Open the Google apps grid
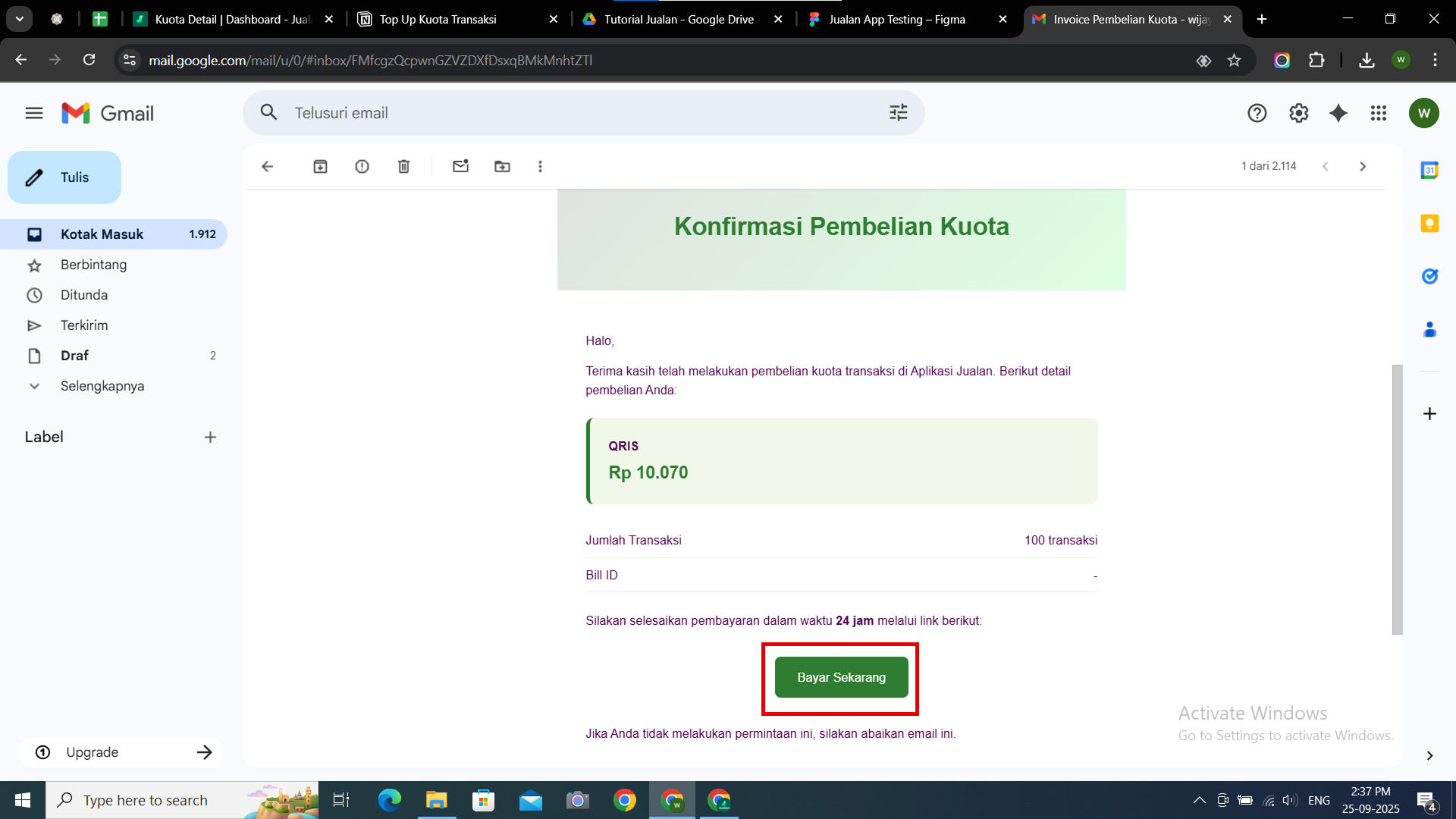Image resolution: width=1456 pixels, height=819 pixels. (x=1378, y=113)
